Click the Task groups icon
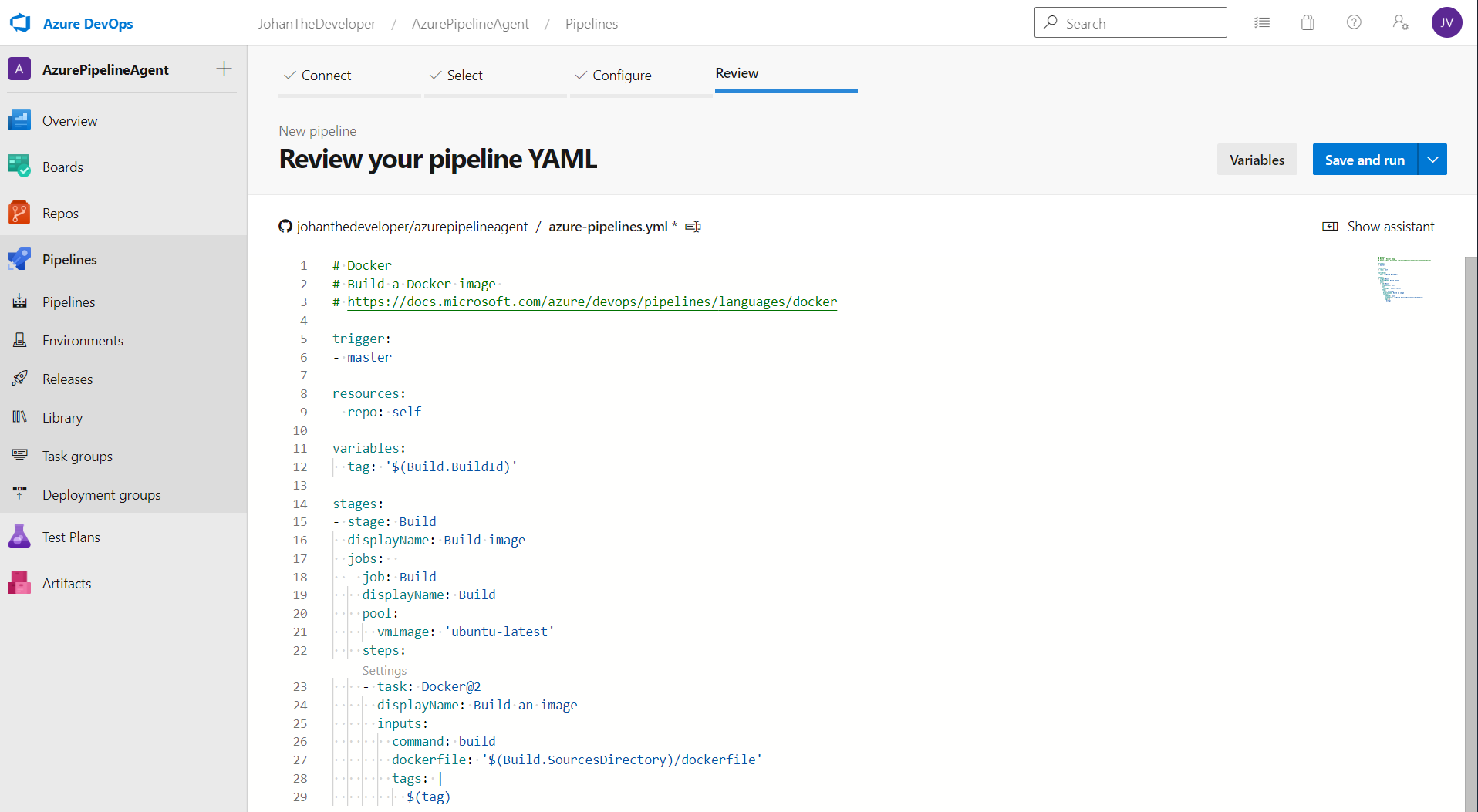This screenshot has height=812, width=1478. tap(20, 456)
